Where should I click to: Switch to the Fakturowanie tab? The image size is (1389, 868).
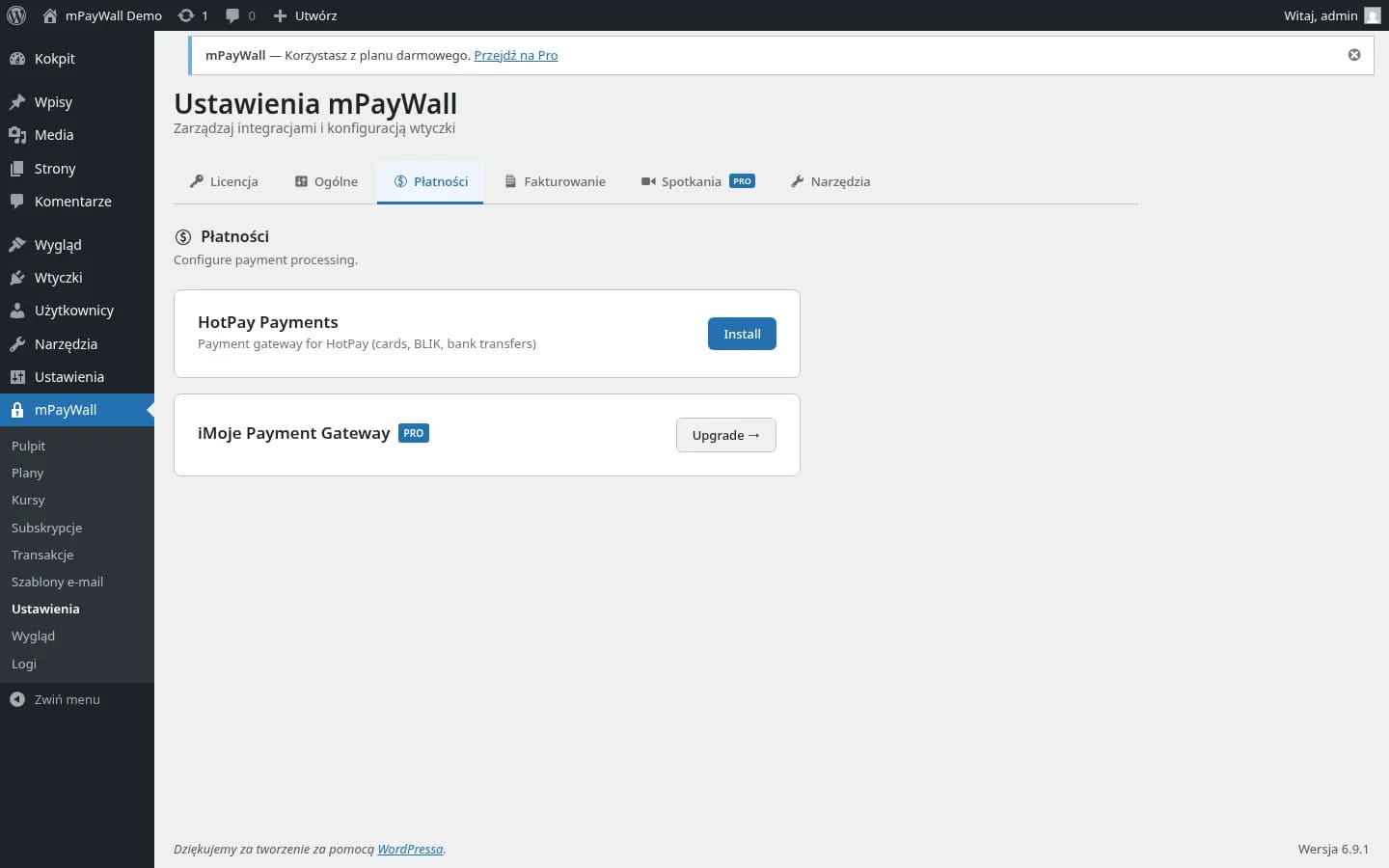(x=556, y=181)
